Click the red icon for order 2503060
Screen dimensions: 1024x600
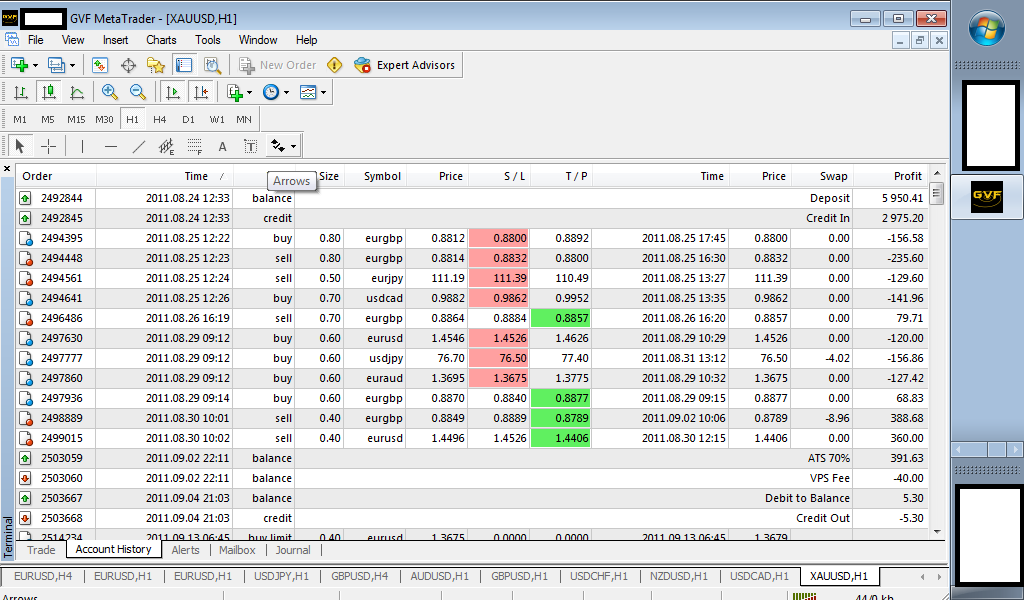pos(25,479)
